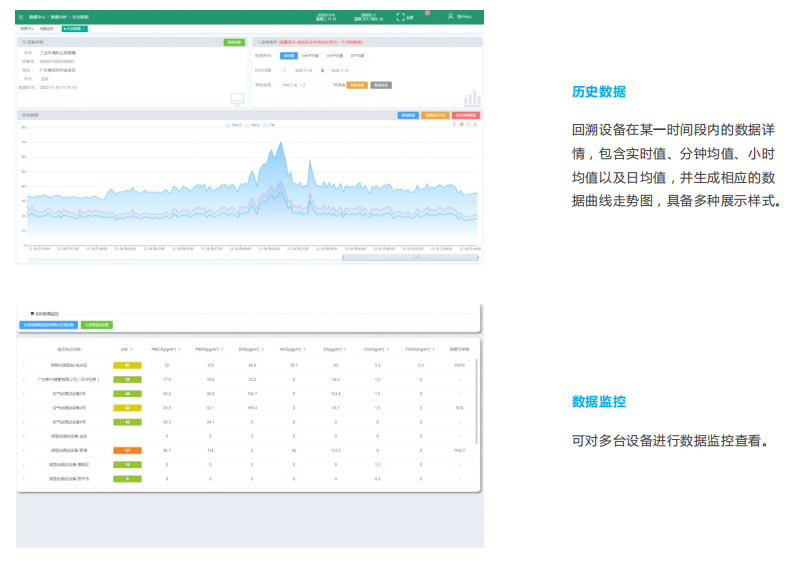Image resolution: width=800 pixels, height=562 pixels.
Task: Sort the table by AQI column
Action: tap(125, 349)
